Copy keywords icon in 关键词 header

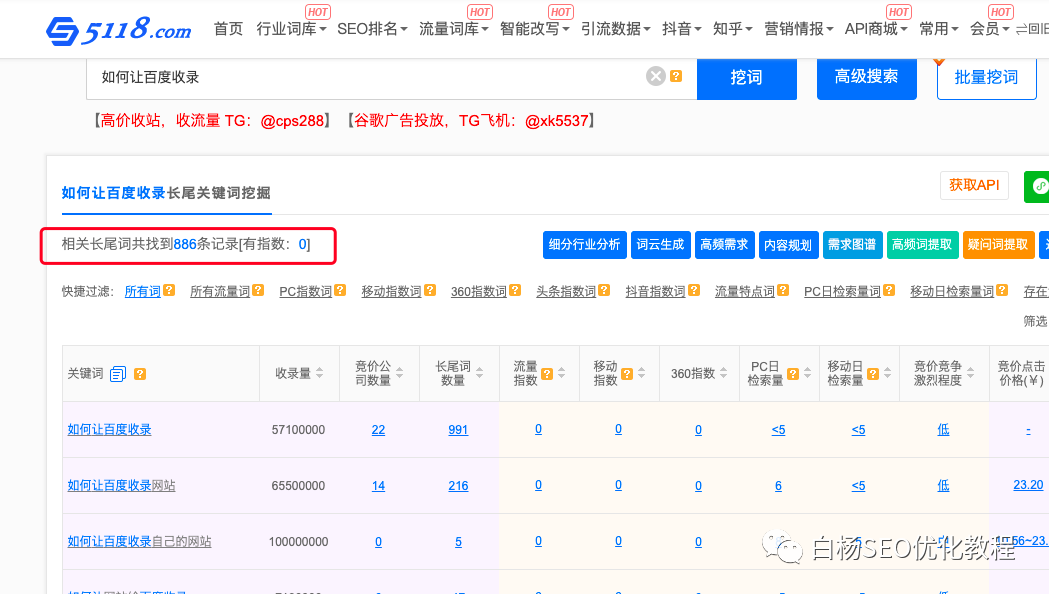(118, 374)
